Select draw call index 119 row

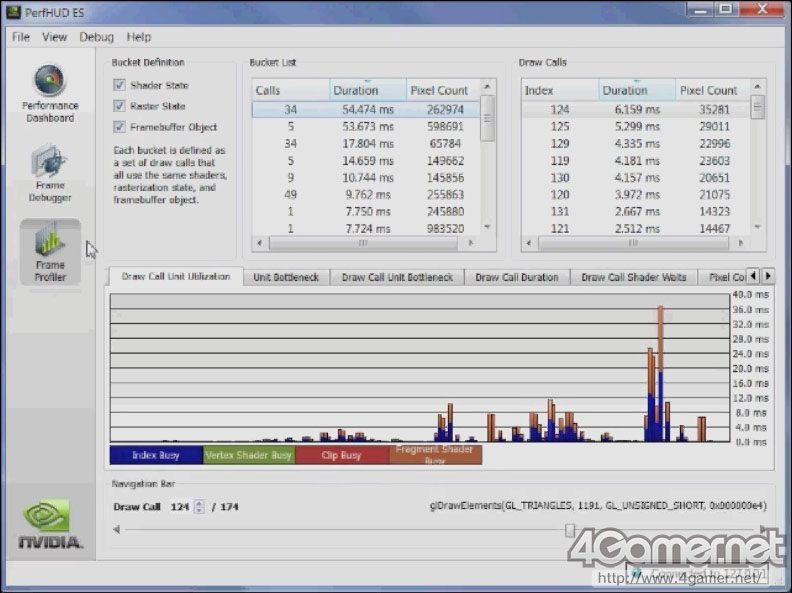pyautogui.click(x=635, y=161)
